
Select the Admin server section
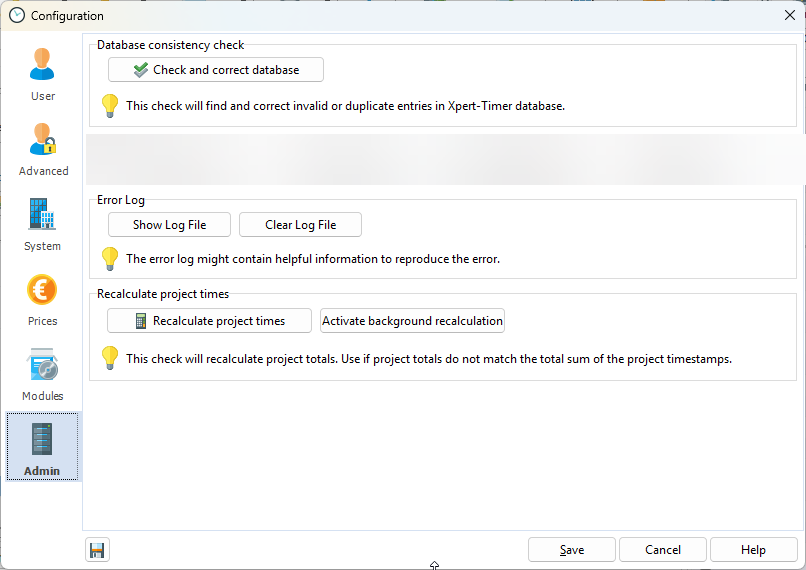[x=43, y=448]
